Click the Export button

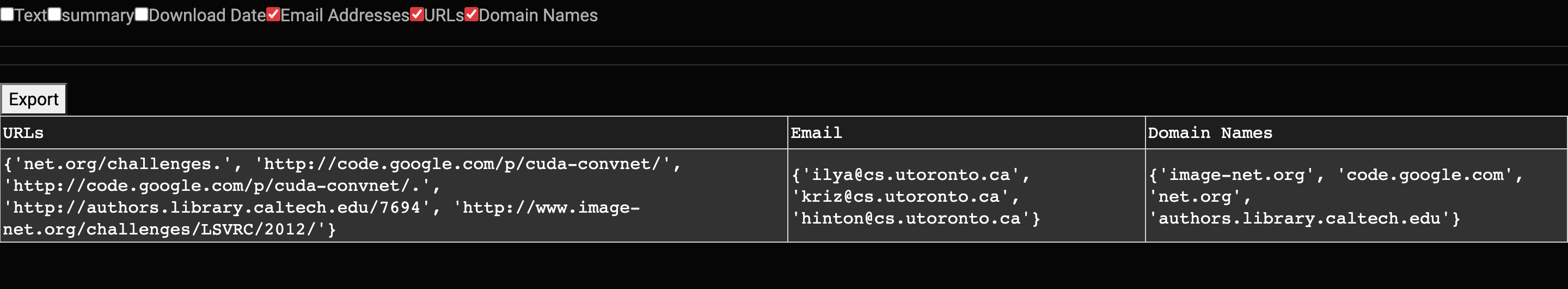pos(33,99)
